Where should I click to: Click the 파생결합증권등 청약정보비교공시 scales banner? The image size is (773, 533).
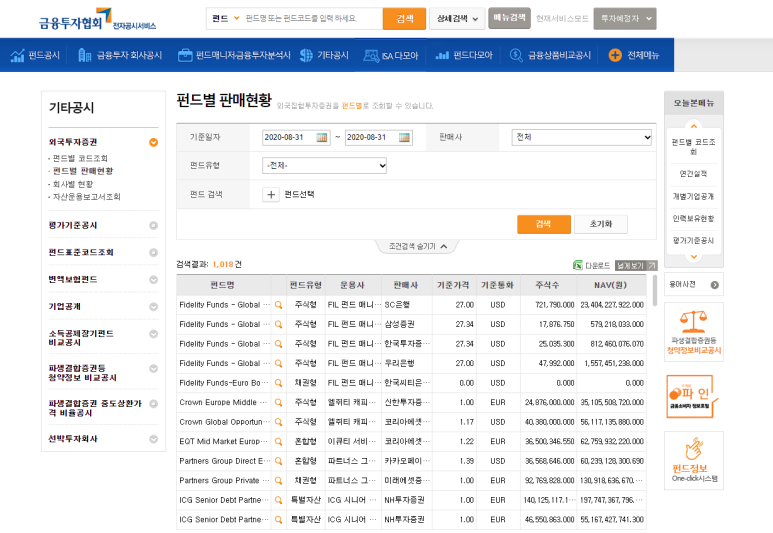coord(694,332)
